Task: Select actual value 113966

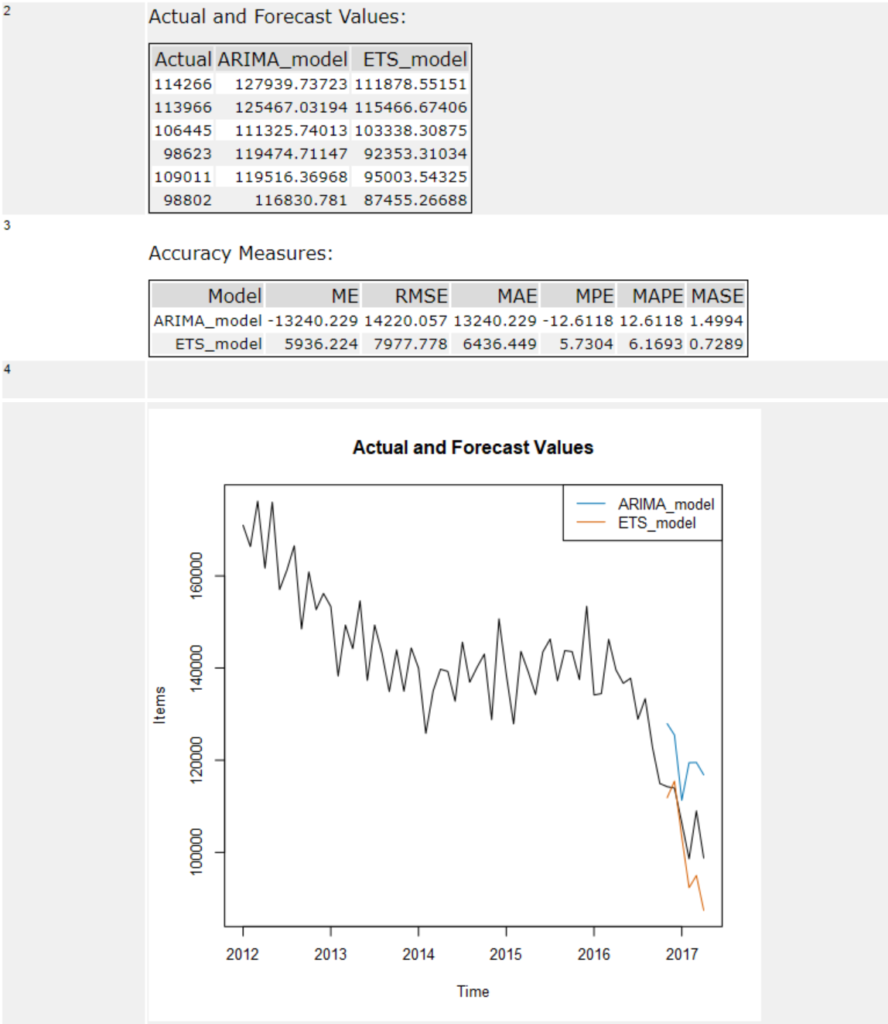Action: [x=183, y=107]
